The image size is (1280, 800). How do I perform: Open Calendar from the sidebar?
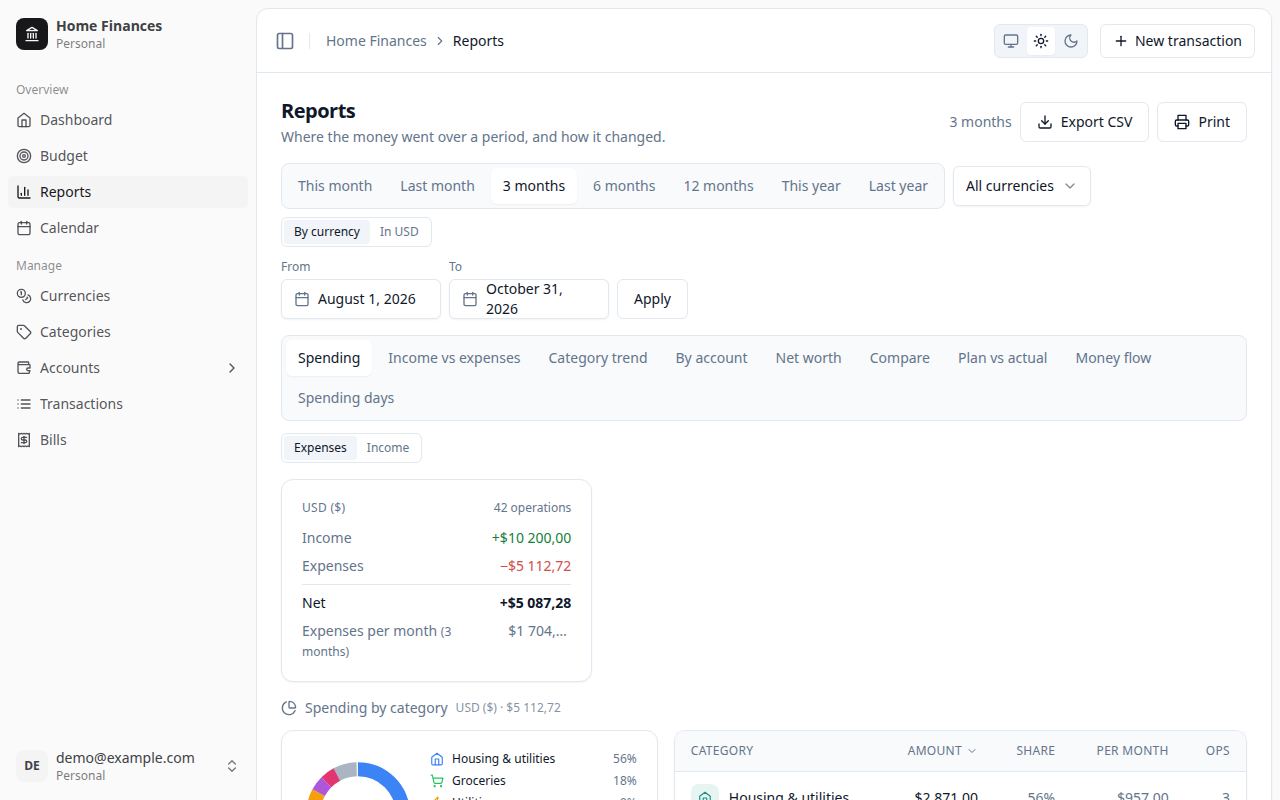(128, 228)
